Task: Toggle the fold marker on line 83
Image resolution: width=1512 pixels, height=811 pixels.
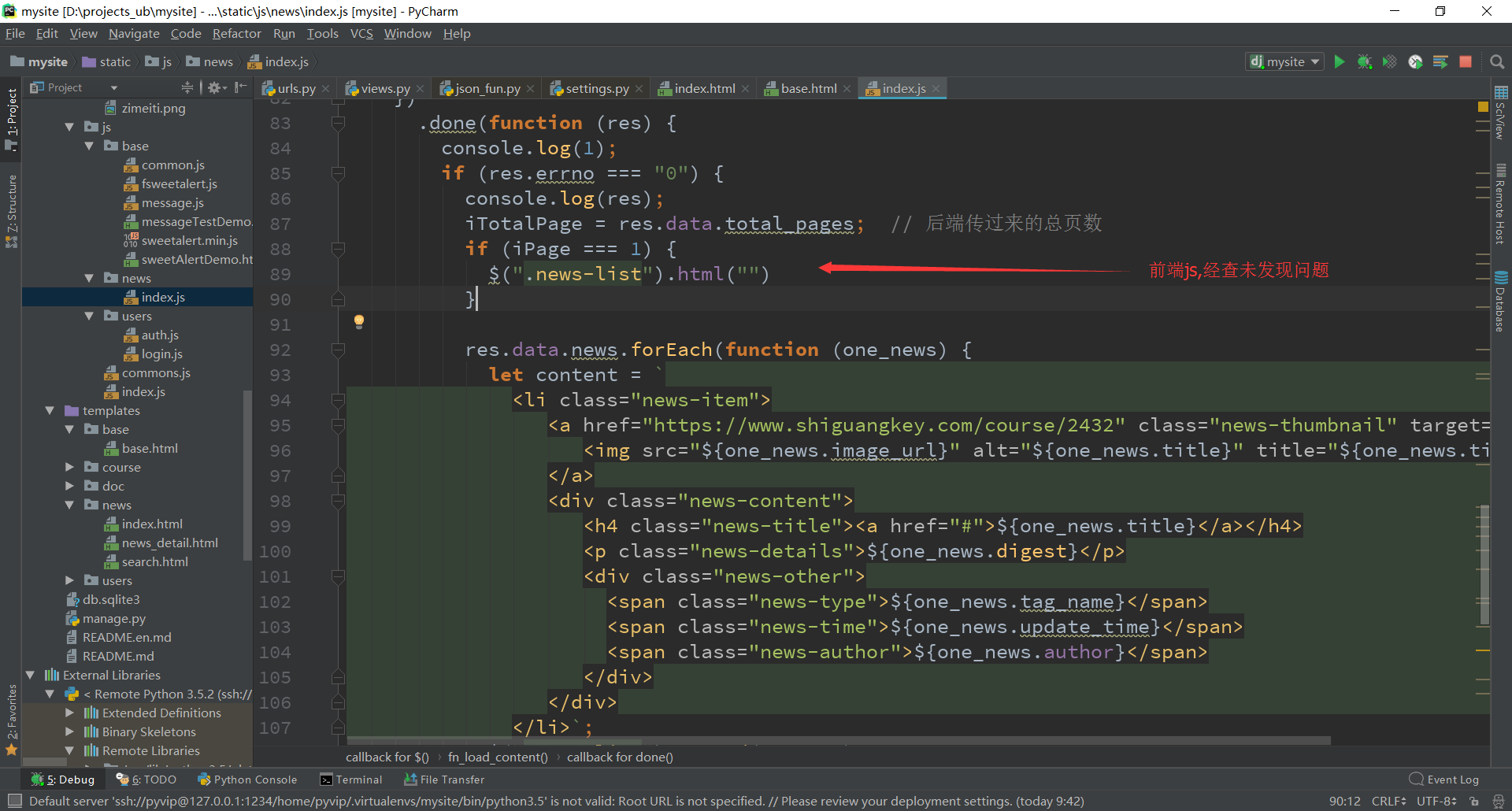Action: pyautogui.click(x=339, y=123)
